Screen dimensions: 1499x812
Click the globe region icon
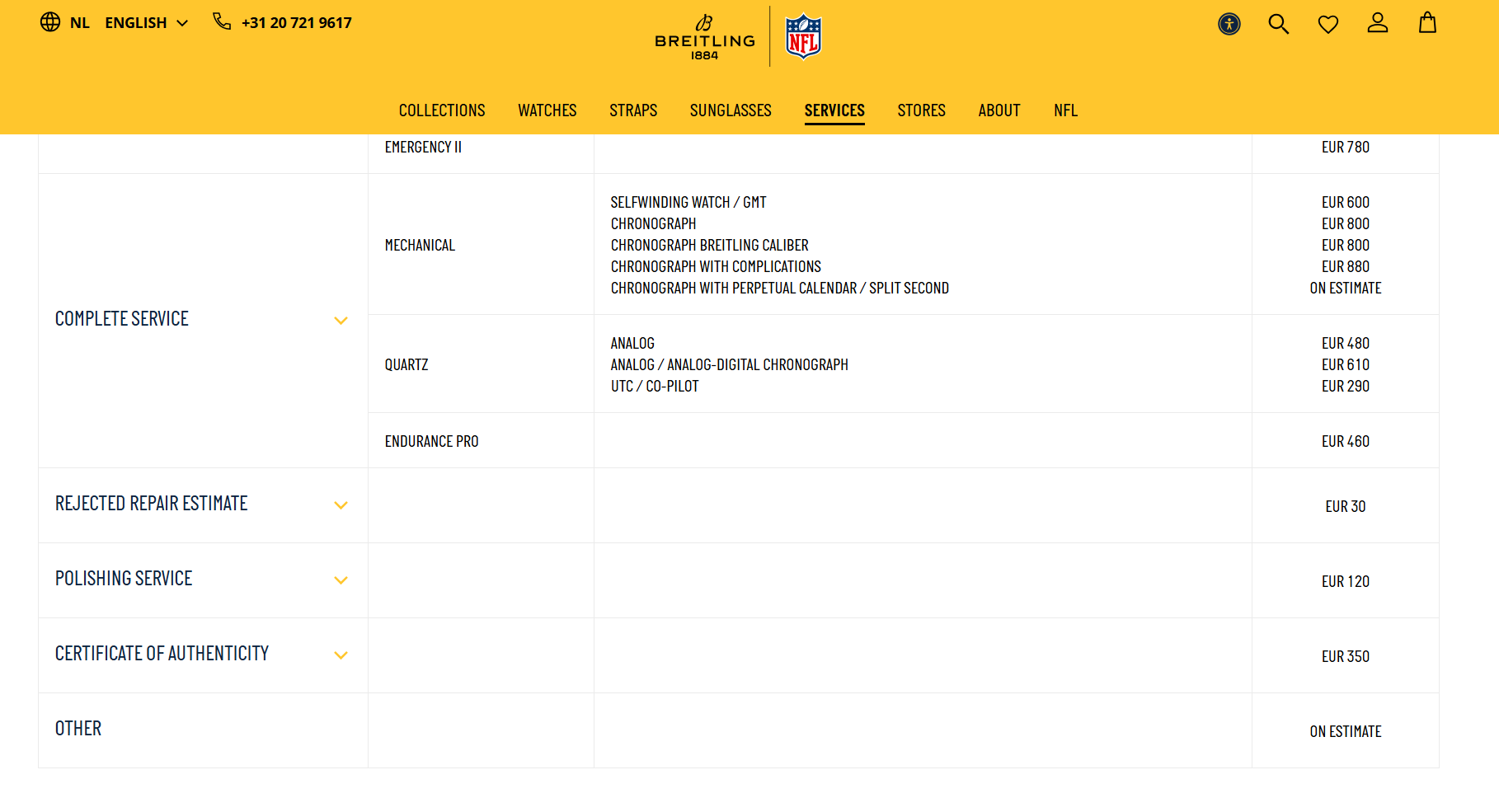click(x=50, y=22)
